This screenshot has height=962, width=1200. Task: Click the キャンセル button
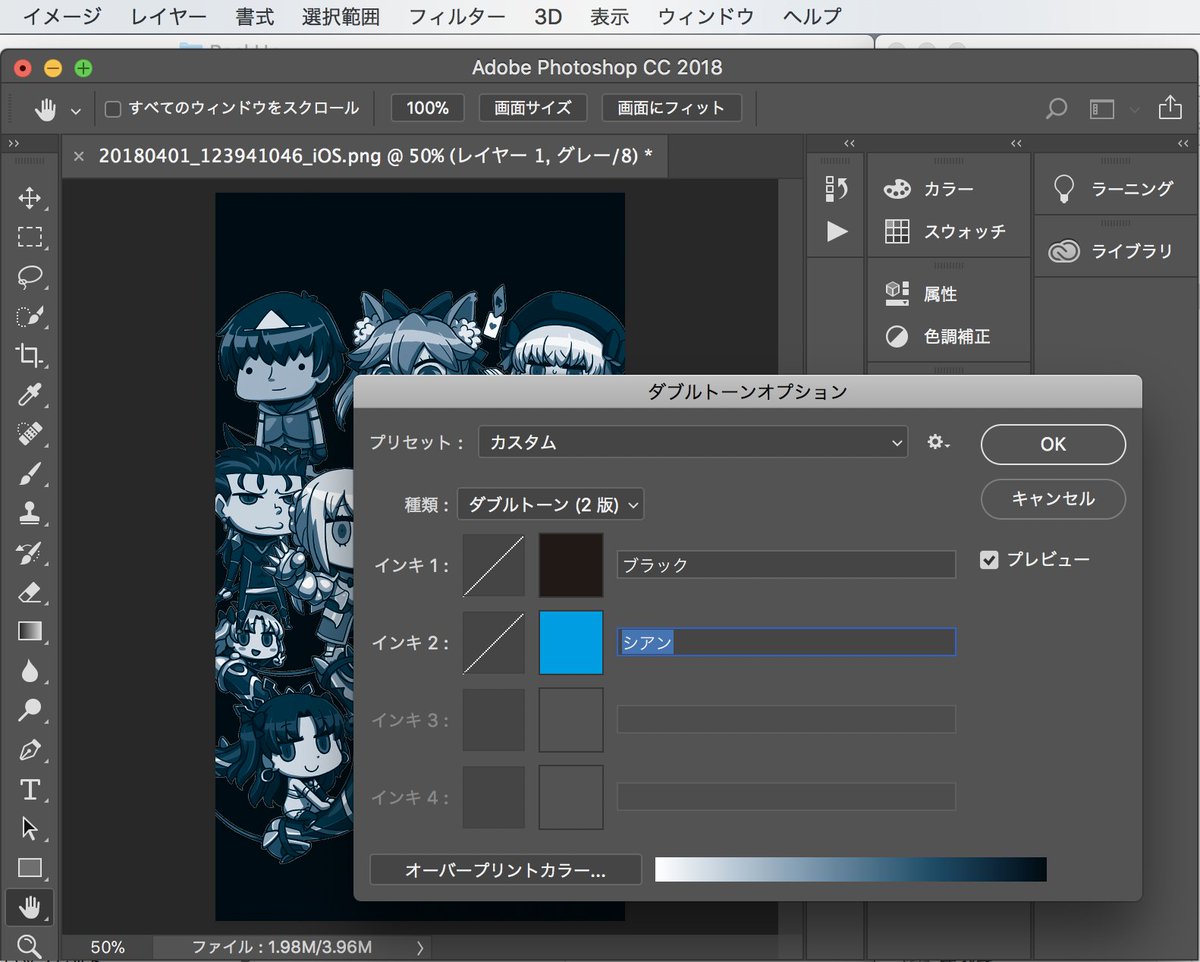point(1053,498)
